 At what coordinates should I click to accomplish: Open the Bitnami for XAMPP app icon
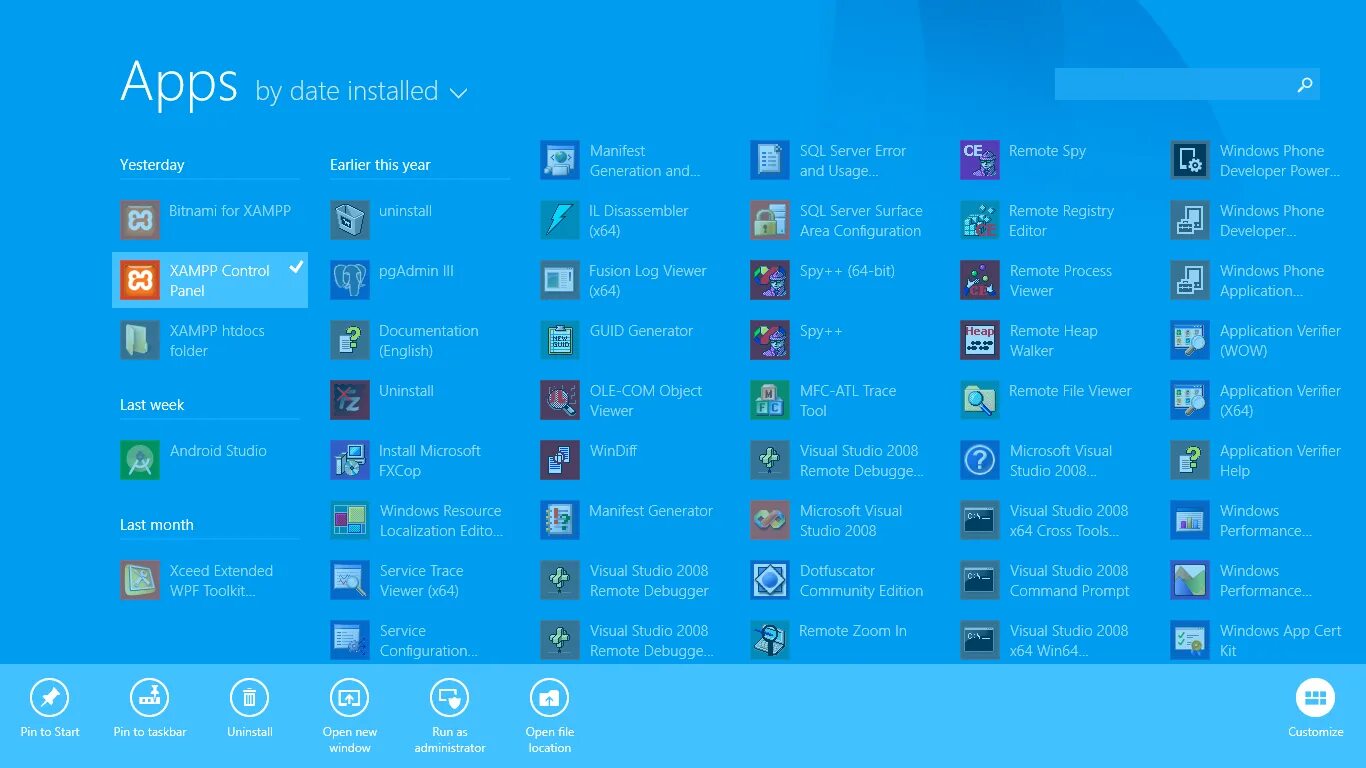point(140,220)
